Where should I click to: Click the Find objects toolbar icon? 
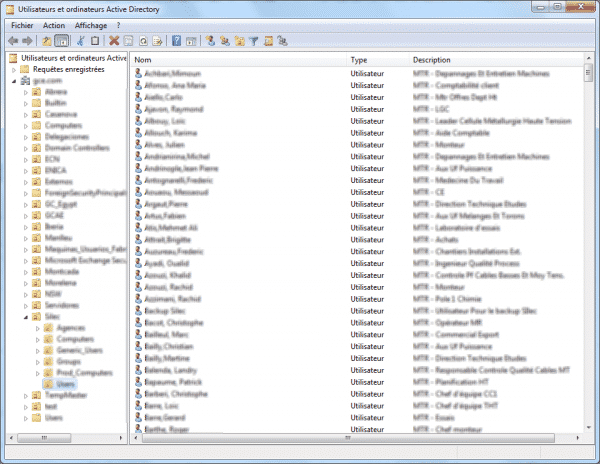tap(268, 41)
